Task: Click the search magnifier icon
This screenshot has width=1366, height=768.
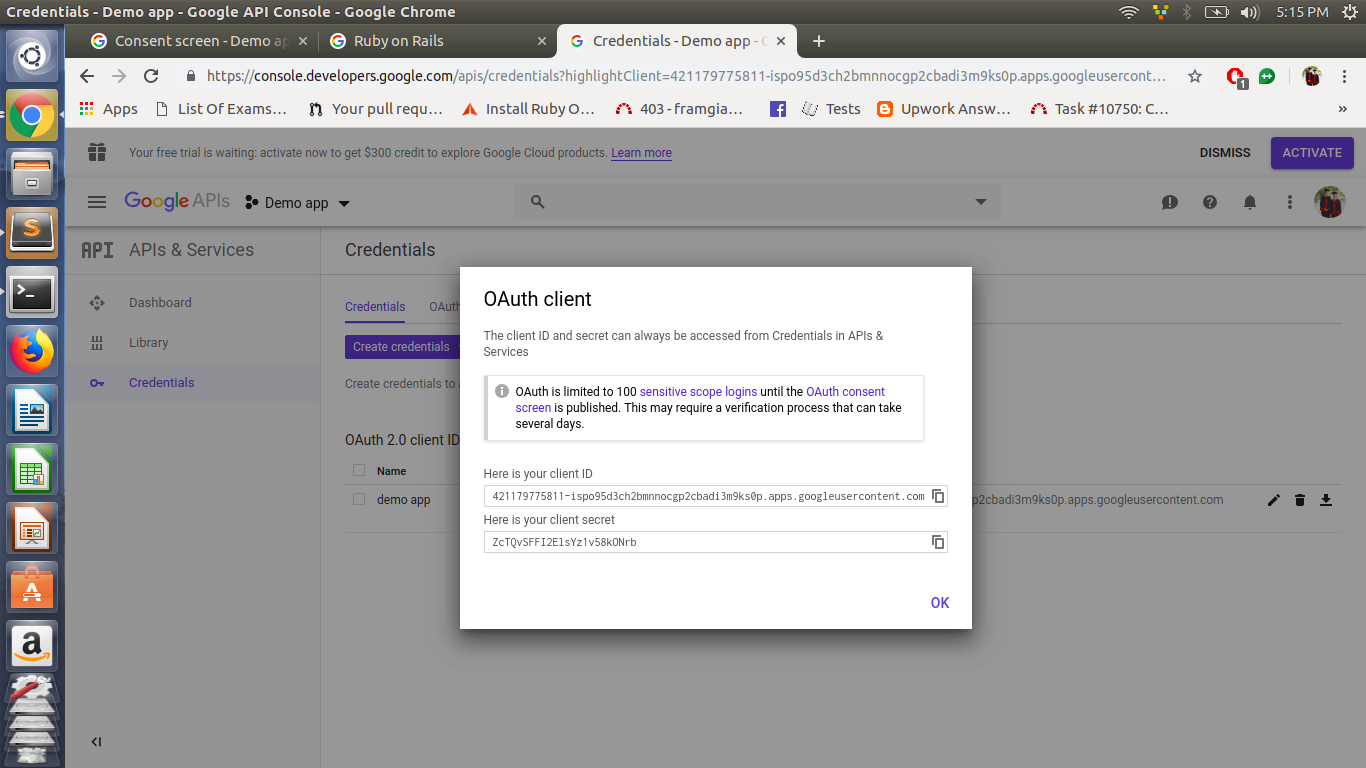Action: click(537, 202)
